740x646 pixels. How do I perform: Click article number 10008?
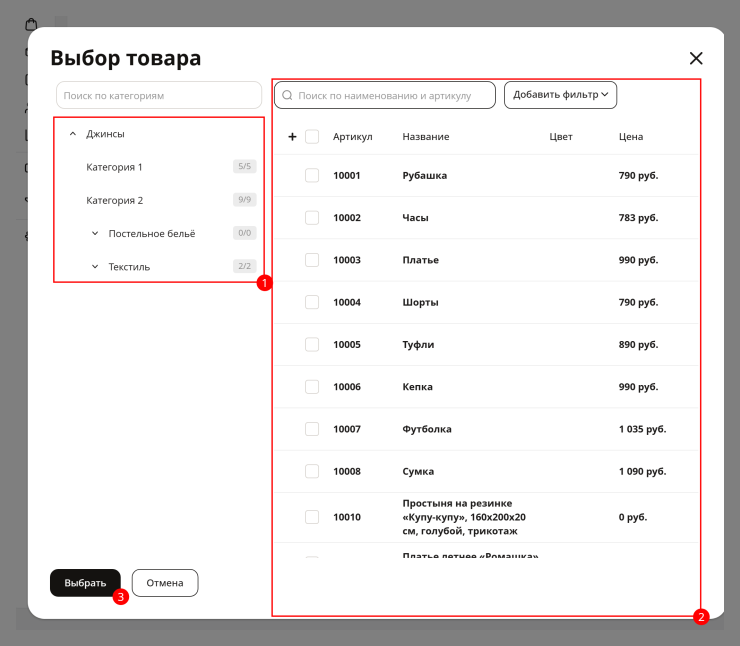point(347,471)
